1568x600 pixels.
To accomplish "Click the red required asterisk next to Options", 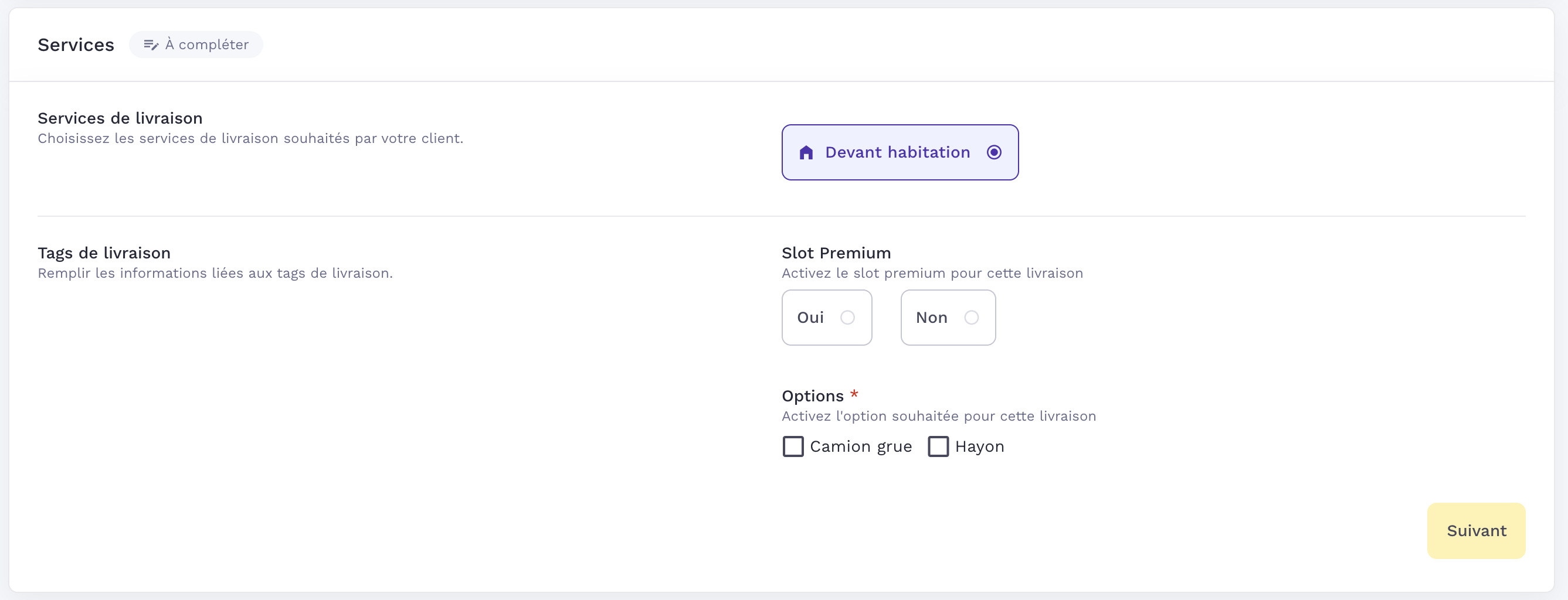I will [854, 394].
